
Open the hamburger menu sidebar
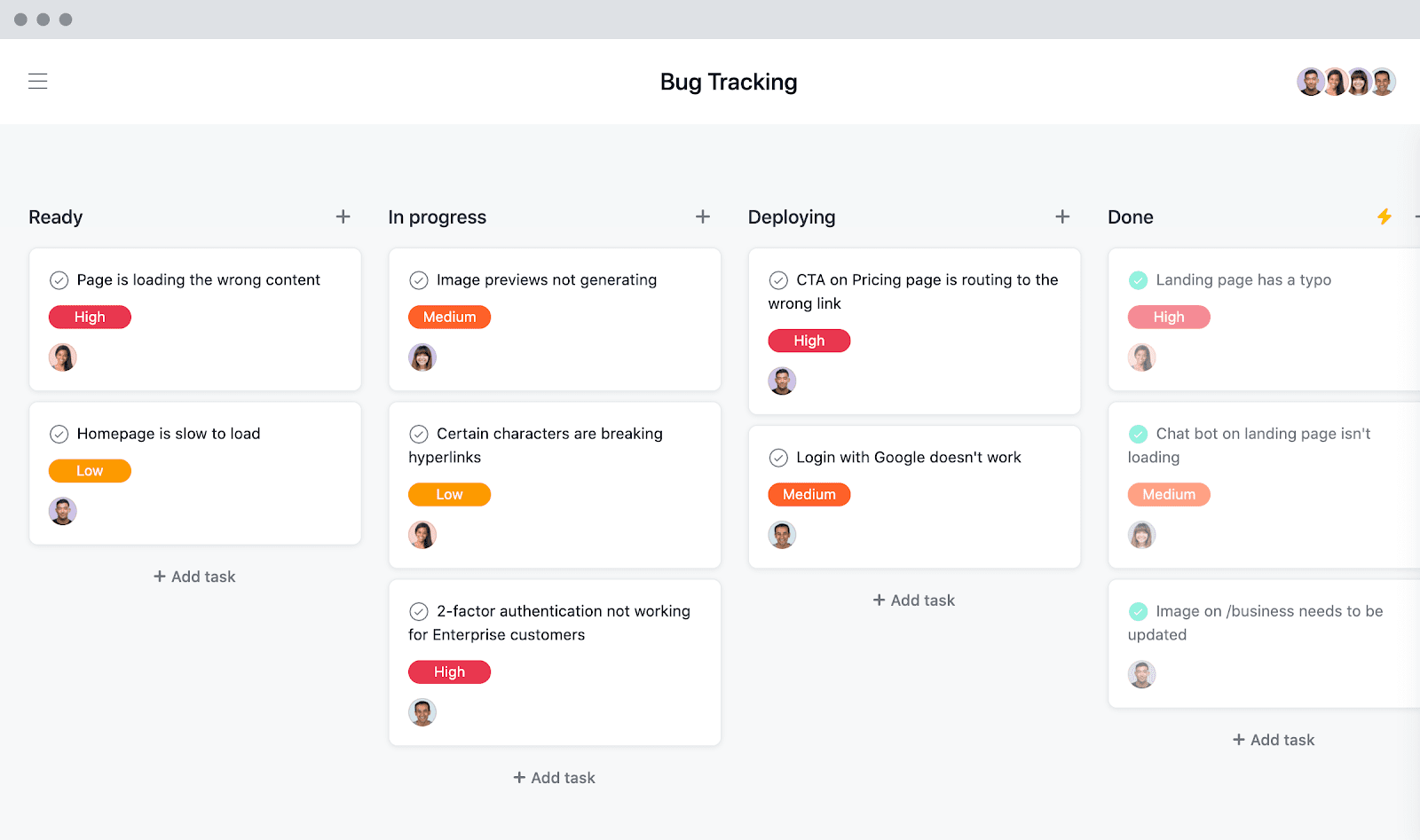pyautogui.click(x=37, y=82)
